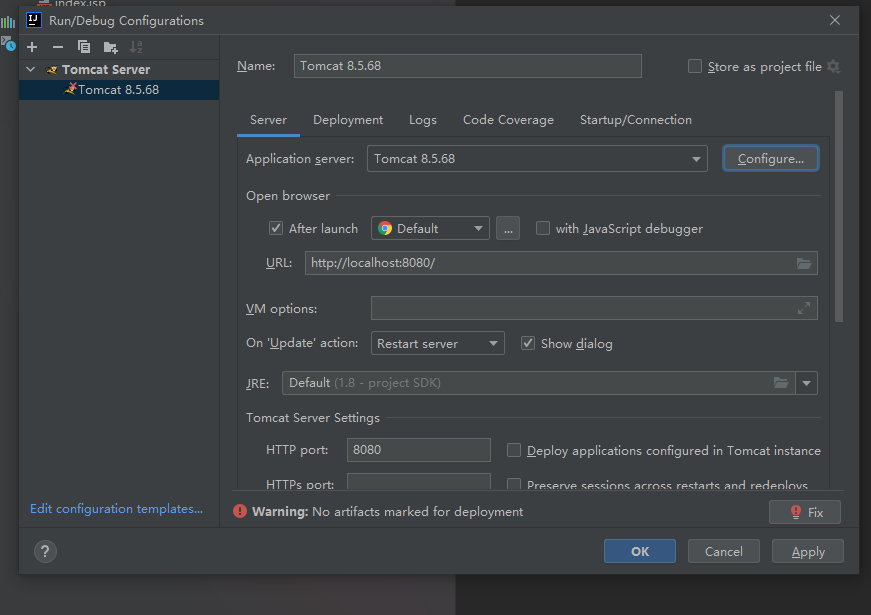Open the Logs tab
Image resolution: width=871 pixels, height=615 pixels.
423,120
